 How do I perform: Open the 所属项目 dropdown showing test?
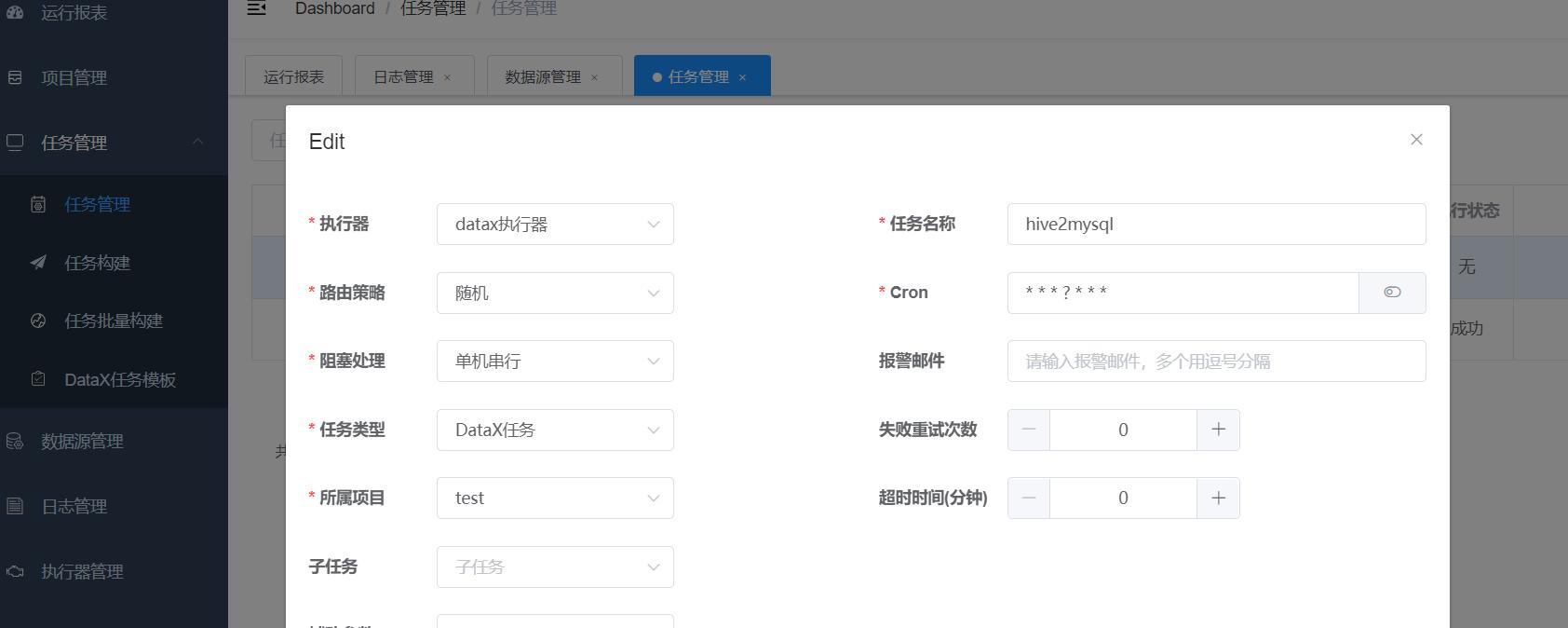pyautogui.click(x=555, y=498)
